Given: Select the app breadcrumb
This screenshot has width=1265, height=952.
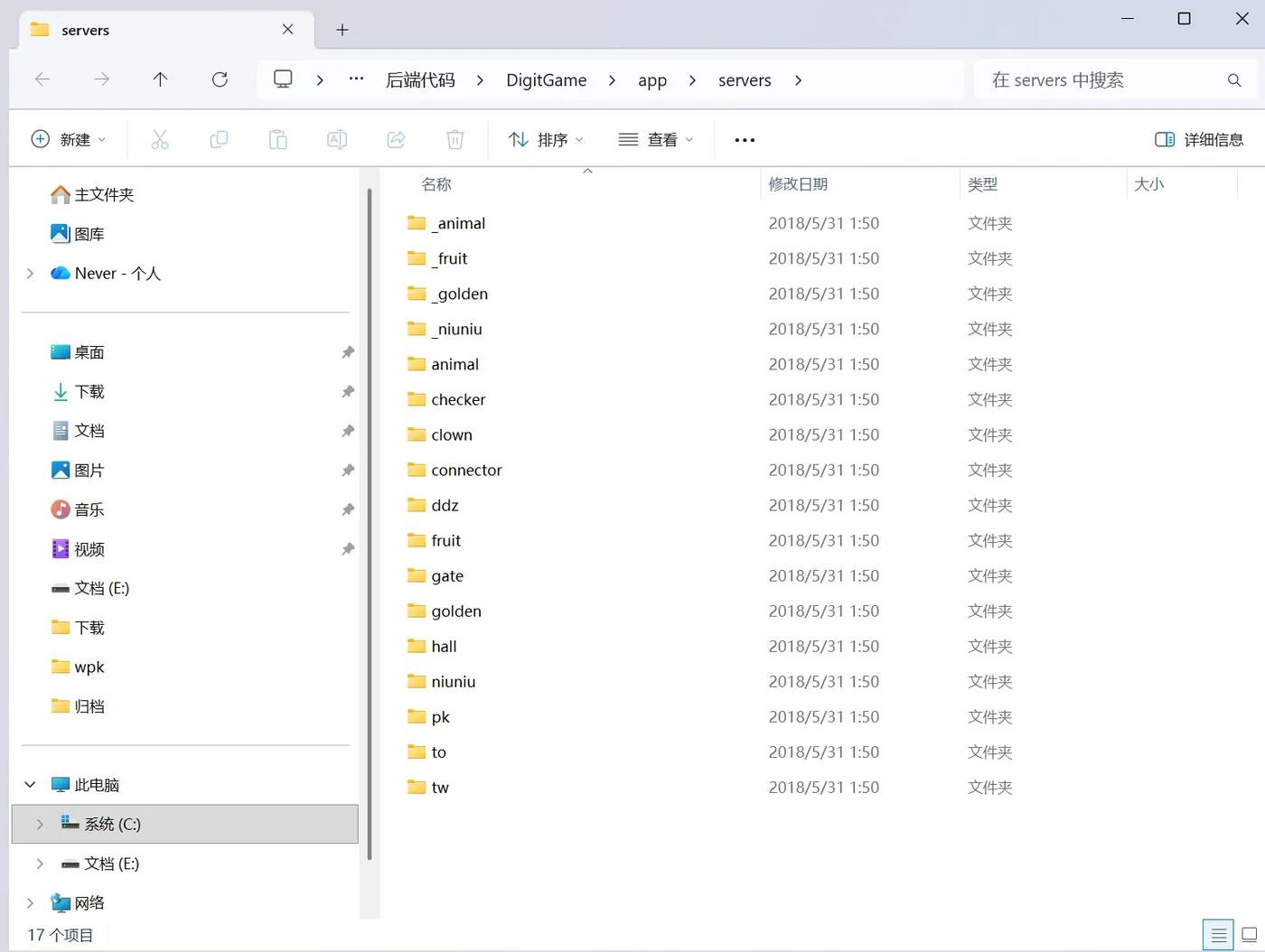Looking at the screenshot, I should click(x=652, y=80).
